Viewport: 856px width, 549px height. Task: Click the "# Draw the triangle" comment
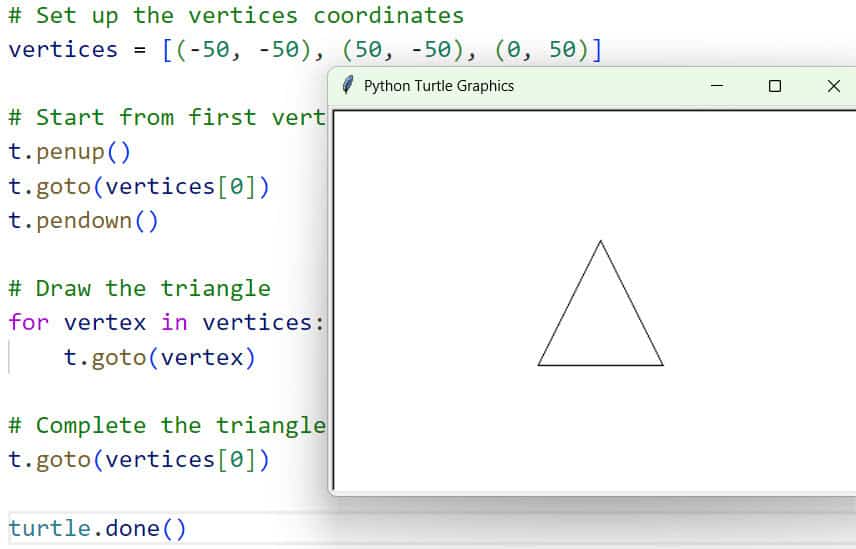click(138, 289)
